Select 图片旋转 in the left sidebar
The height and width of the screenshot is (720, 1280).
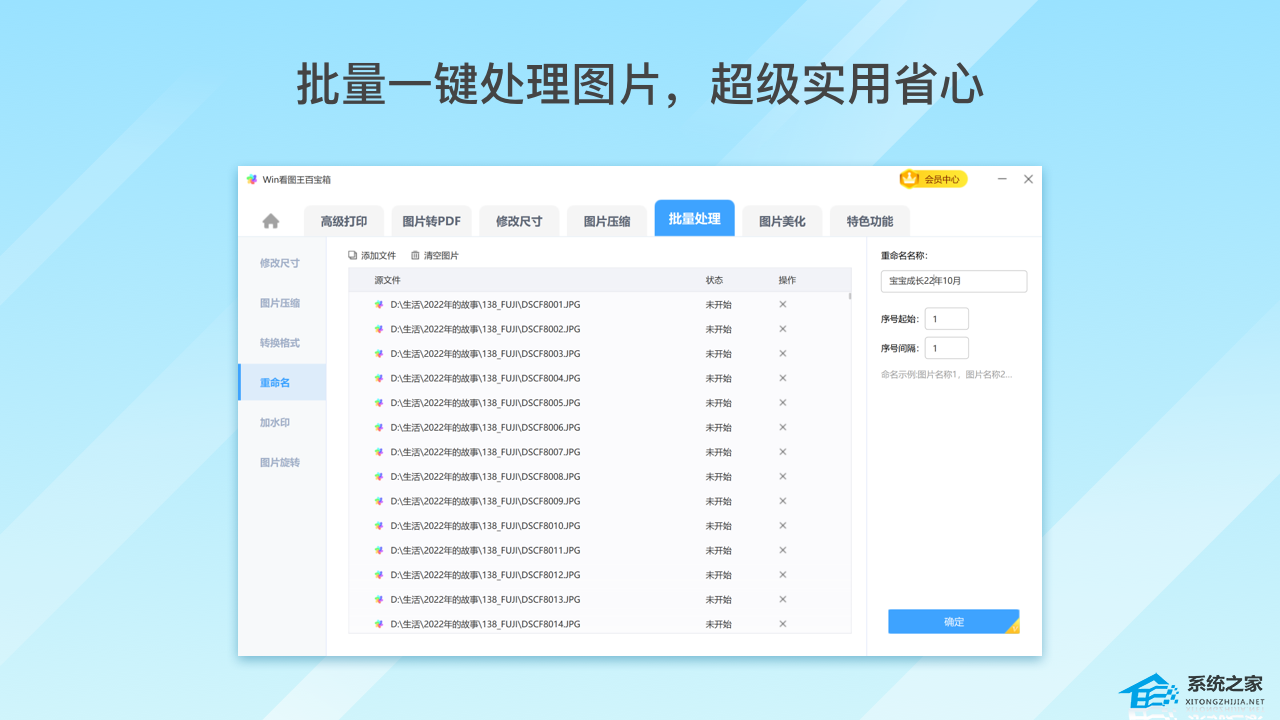coord(279,463)
